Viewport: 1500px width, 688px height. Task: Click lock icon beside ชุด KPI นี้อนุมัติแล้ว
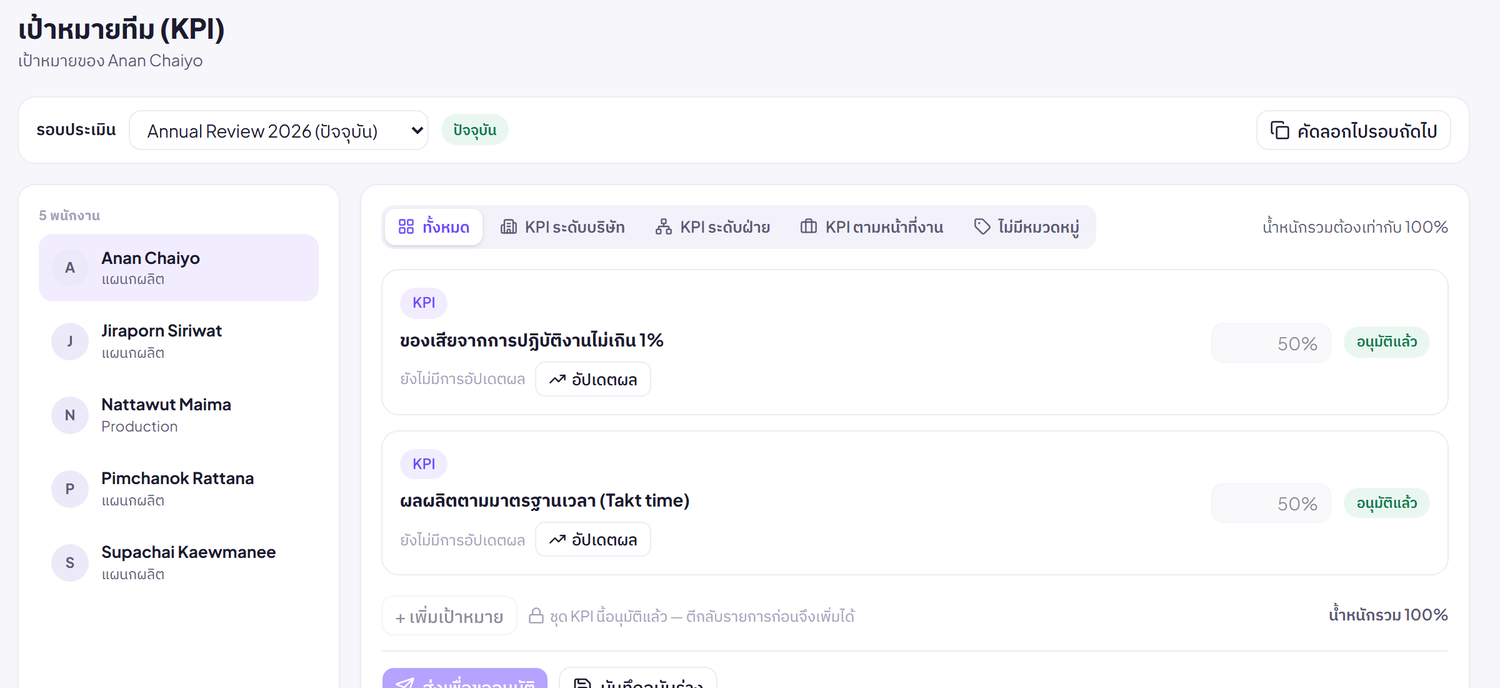536,616
